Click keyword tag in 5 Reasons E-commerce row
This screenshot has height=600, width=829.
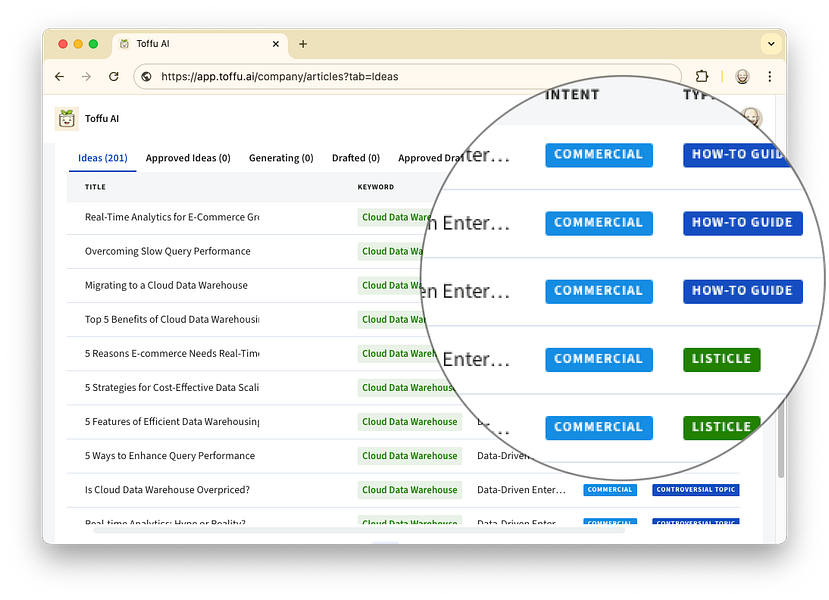(x=397, y=354)
